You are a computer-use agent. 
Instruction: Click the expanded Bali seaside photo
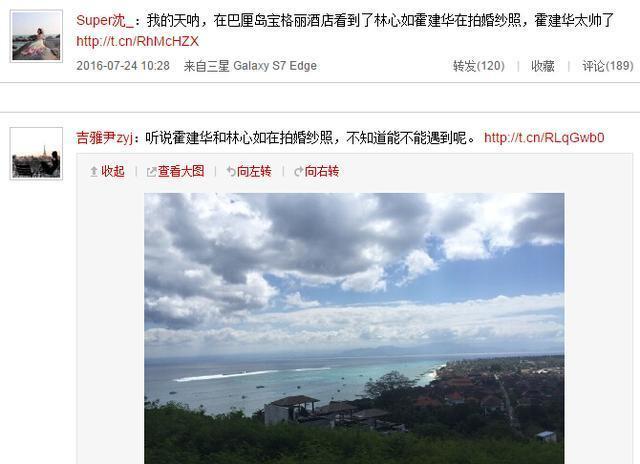click(x=354, y=328)
